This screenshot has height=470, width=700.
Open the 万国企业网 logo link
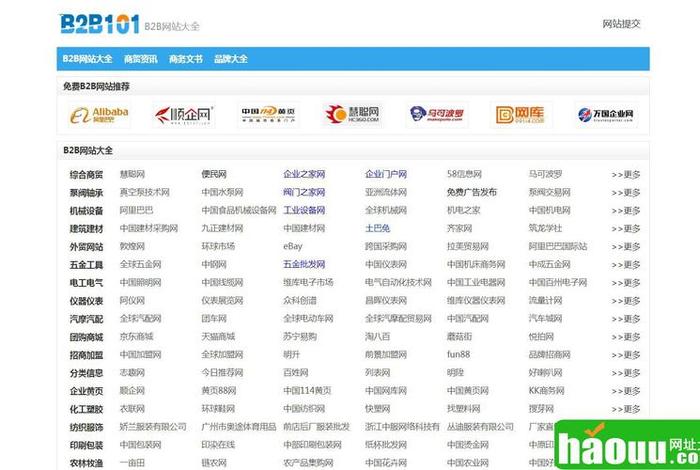click(x=606, y=115)
